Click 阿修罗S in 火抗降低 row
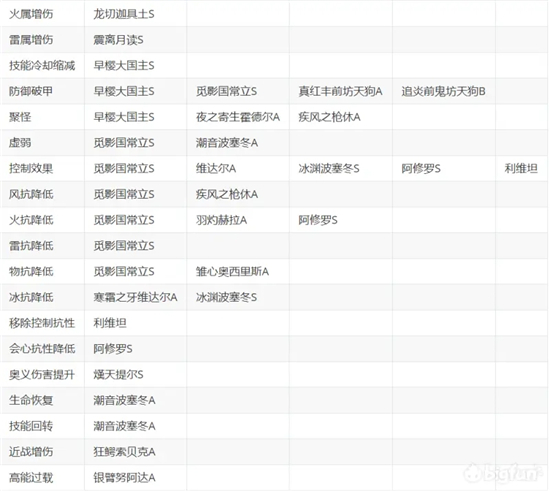Viewport: 550px width, 491px height. click(318, 220)
